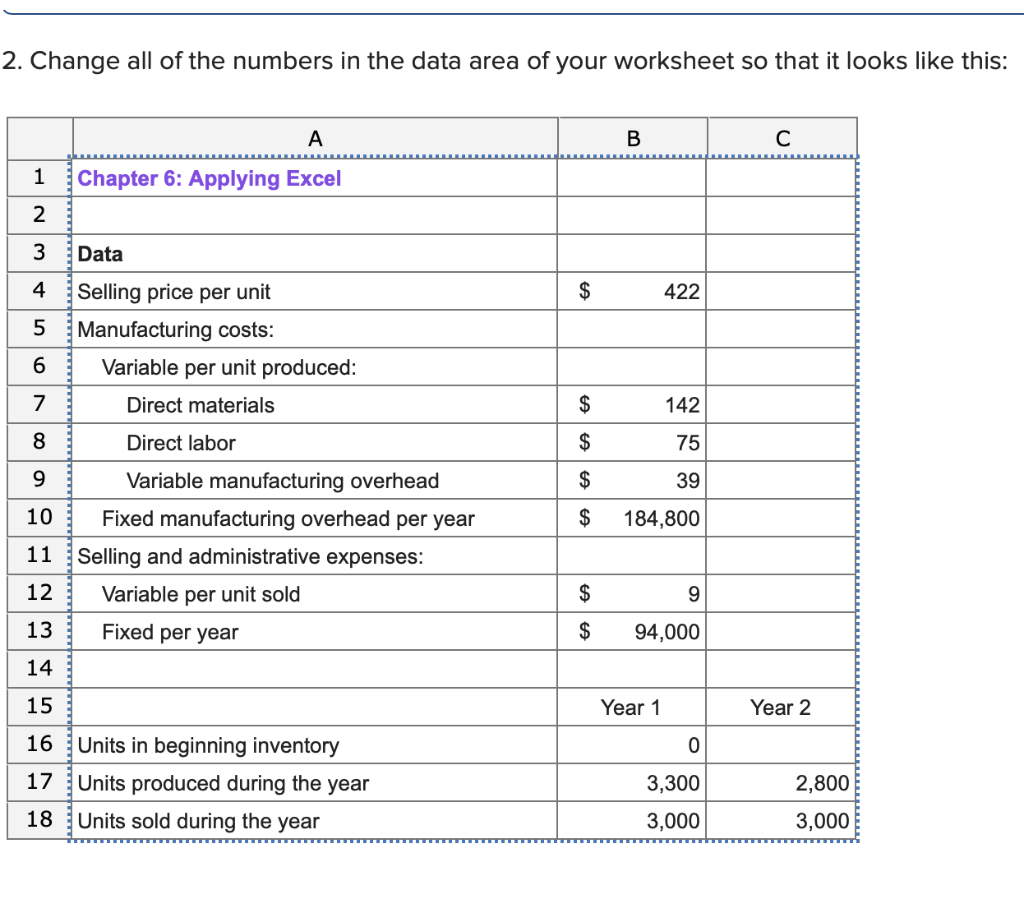Viewport: 1024px width, 922px height.
Task: Select row number 1
Action: coord(38,178)
